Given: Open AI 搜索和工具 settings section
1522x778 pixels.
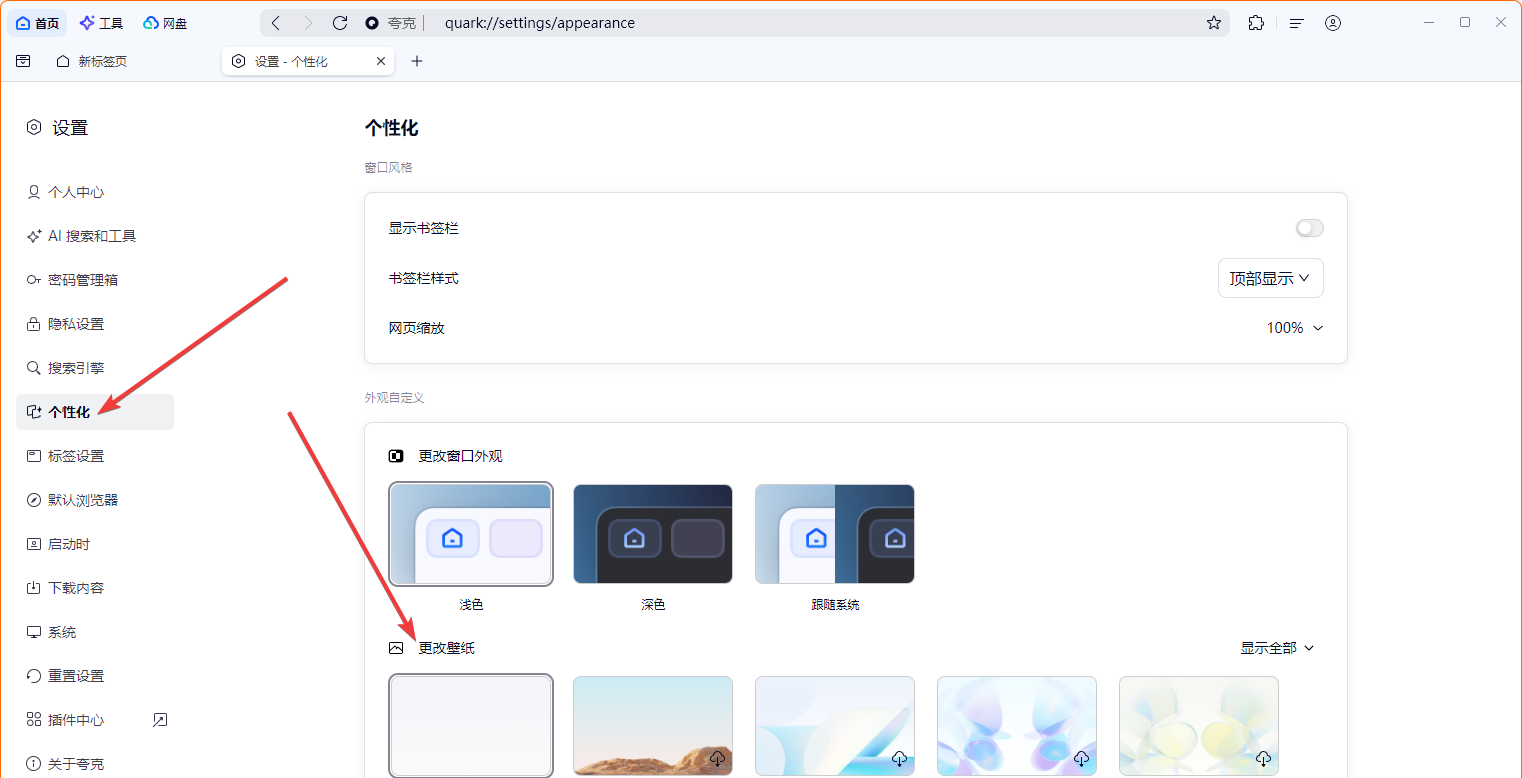Looking at the screenshot, I should tap(95, 236).
